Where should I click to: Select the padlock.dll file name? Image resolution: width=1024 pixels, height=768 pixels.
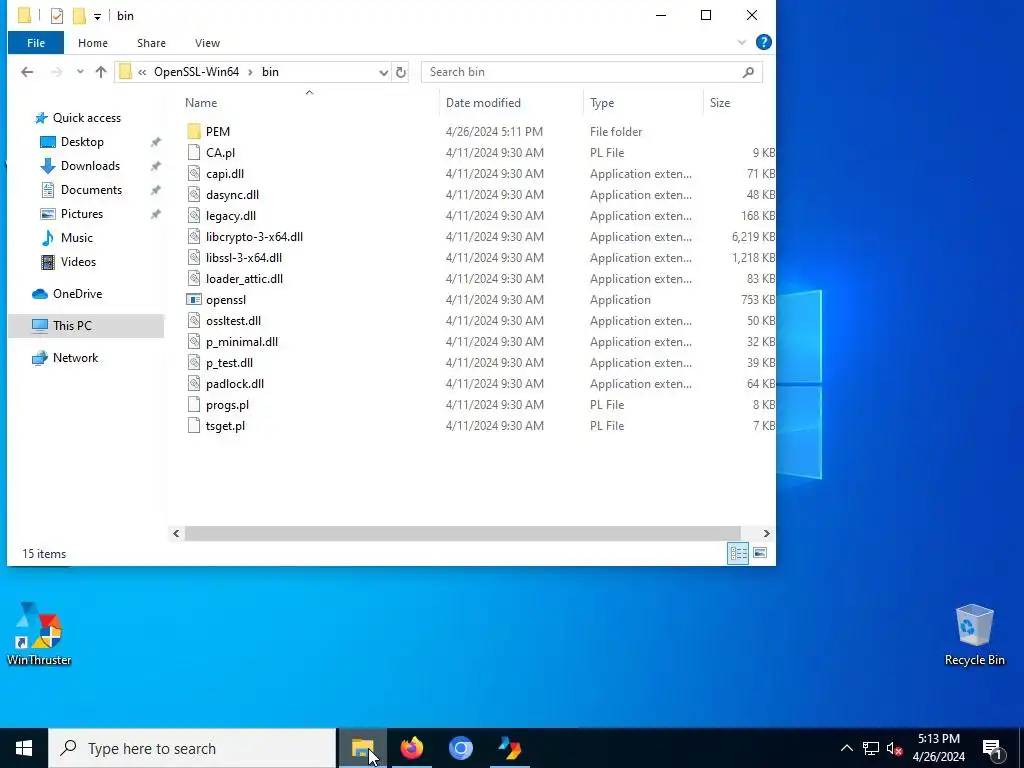click(235, 384)
